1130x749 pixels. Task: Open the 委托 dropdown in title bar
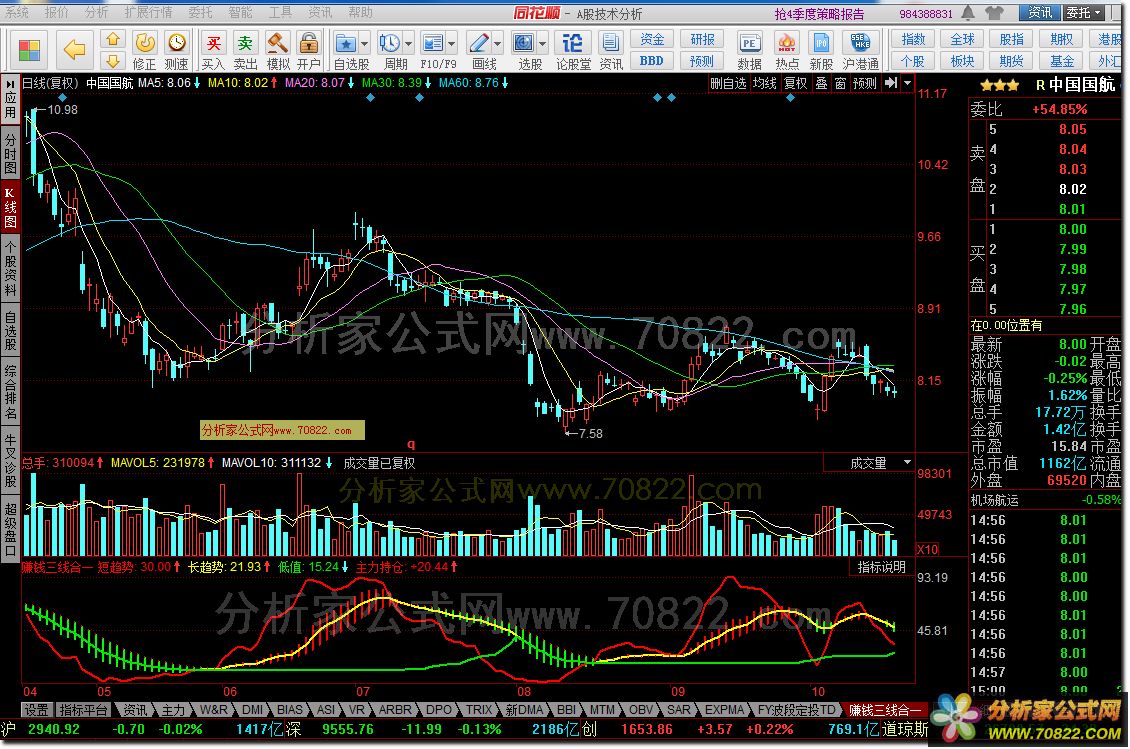point(1084,12)
